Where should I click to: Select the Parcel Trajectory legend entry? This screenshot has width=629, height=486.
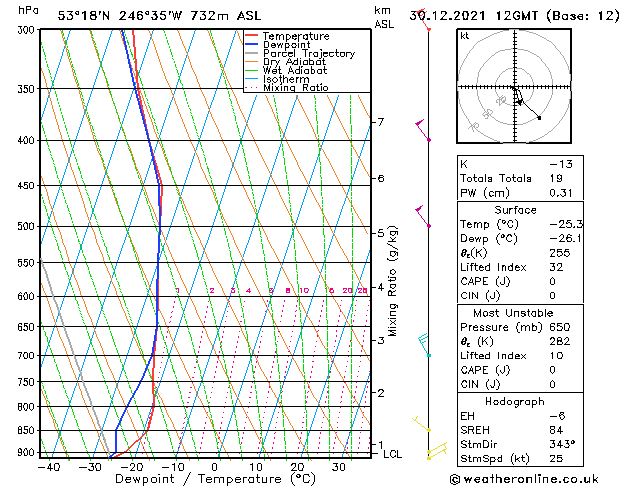tap(308, 54)
